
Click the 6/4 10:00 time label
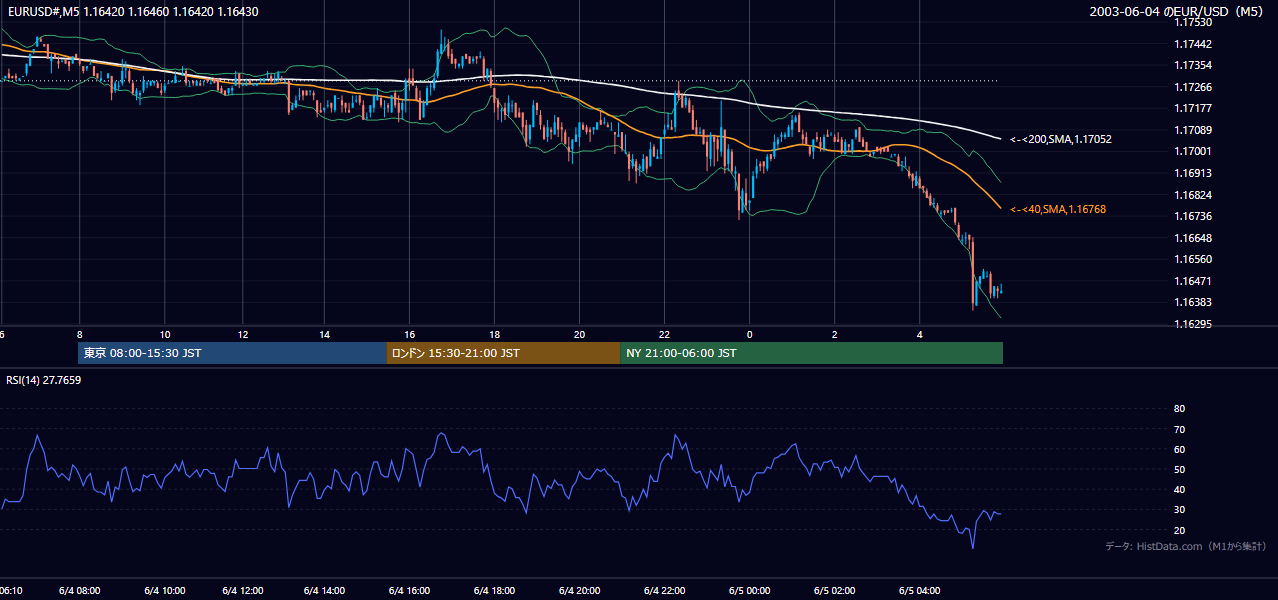[x=164, y=590]
